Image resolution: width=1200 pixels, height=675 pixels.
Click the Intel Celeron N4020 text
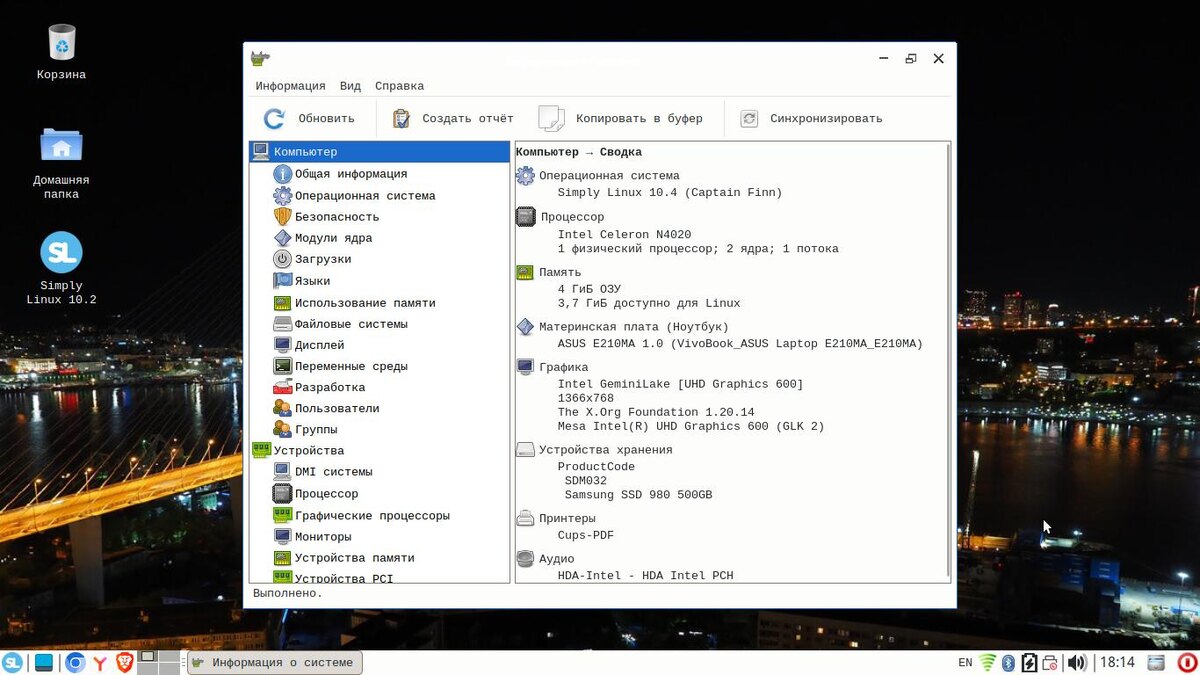(x=624, y=235)
